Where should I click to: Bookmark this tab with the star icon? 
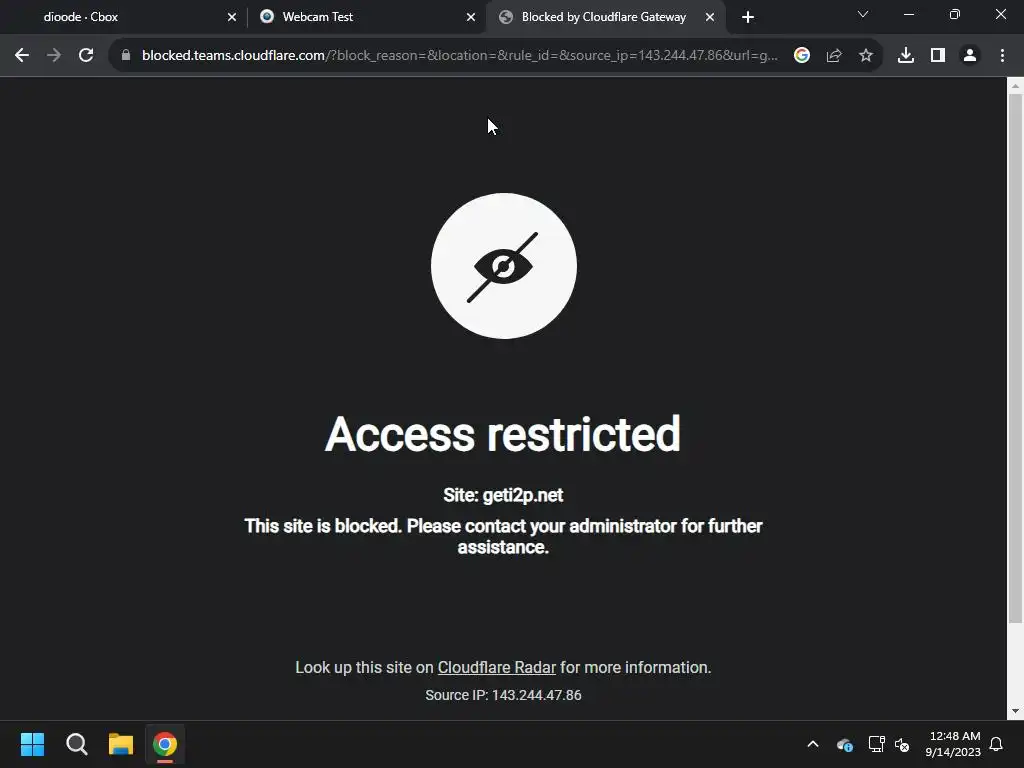pos(866,56)
